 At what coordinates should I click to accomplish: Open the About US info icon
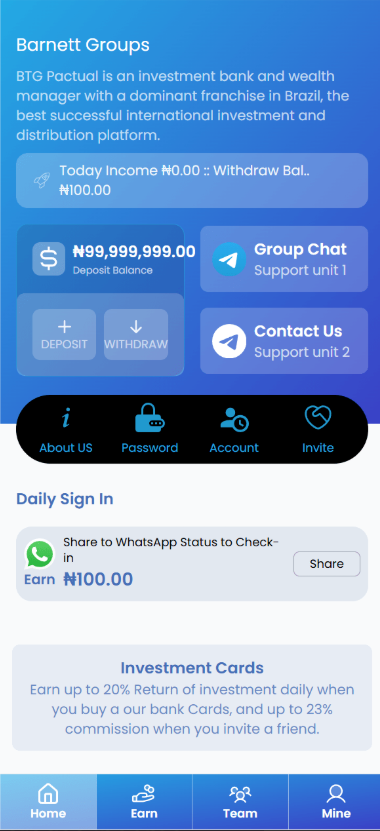coord(66,419)
